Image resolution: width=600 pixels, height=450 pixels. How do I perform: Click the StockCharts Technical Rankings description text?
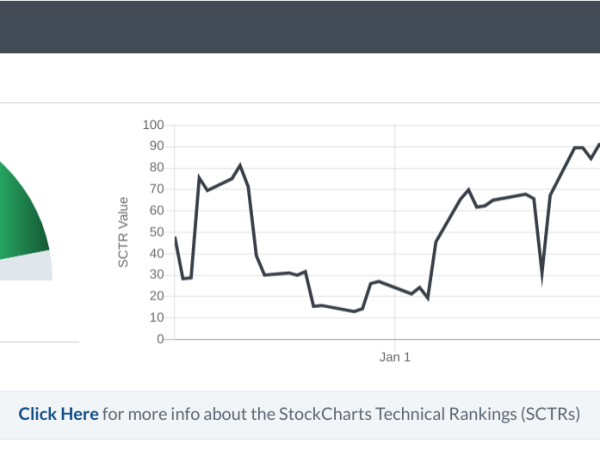point(340,414)
